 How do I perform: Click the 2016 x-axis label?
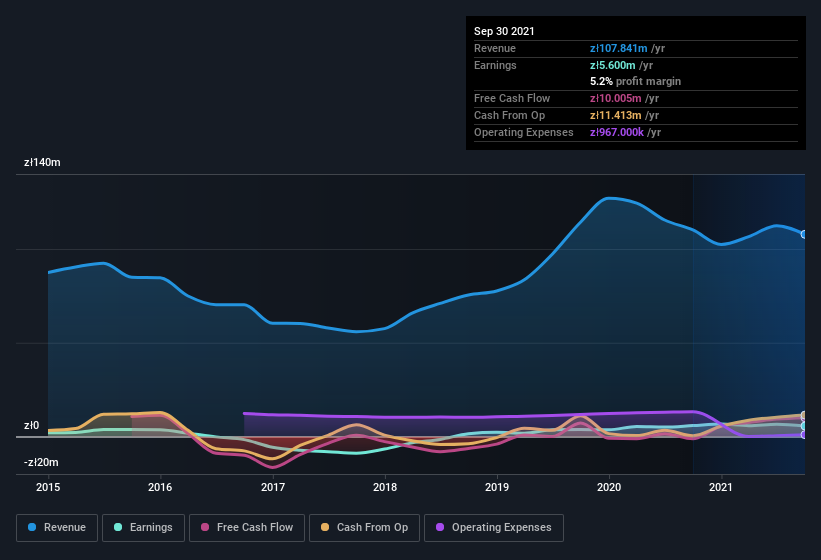point(160,487)
